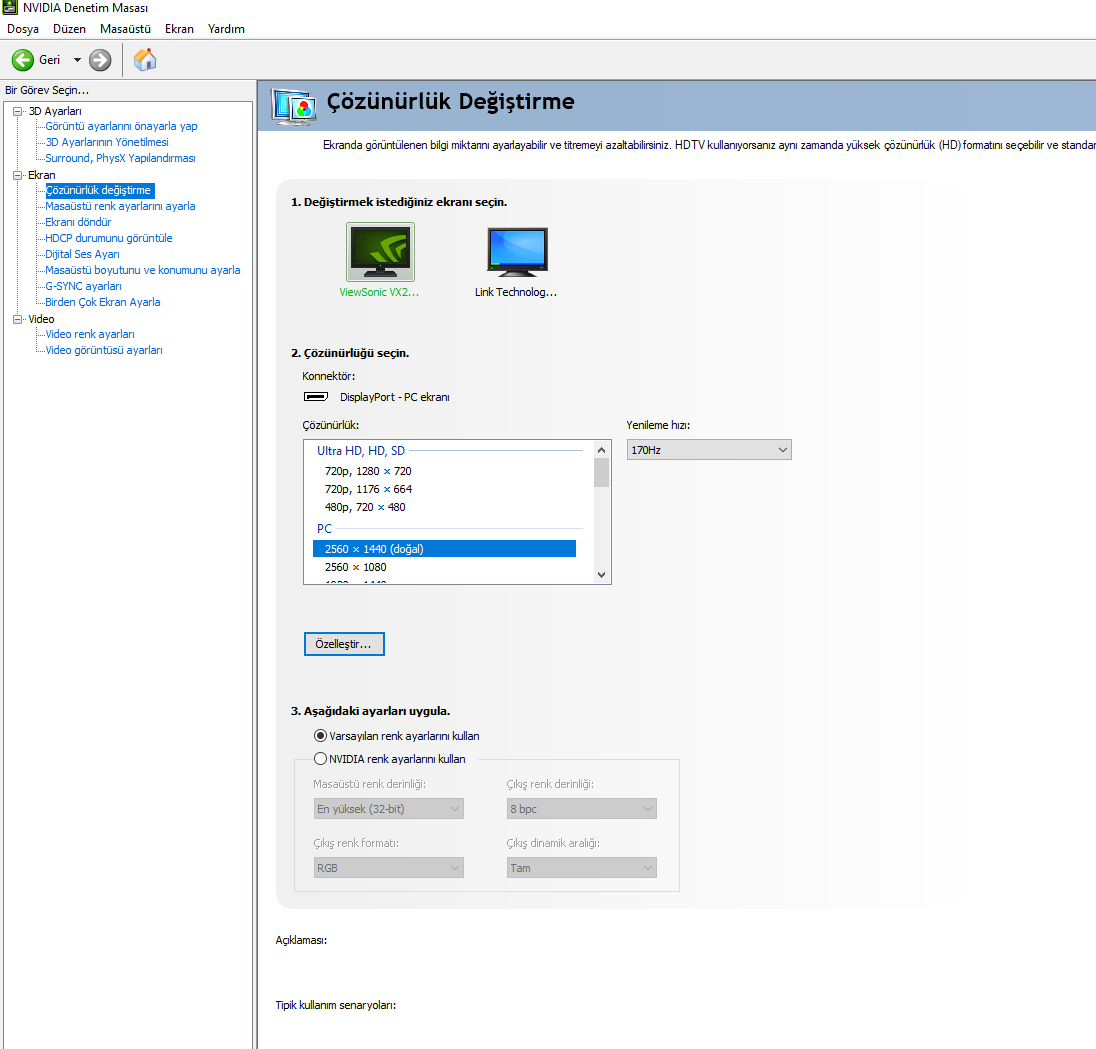Click the NVIDIA app icon in title bar
This screenshot has width=1096, height=1049.
(x=10, y=9)
